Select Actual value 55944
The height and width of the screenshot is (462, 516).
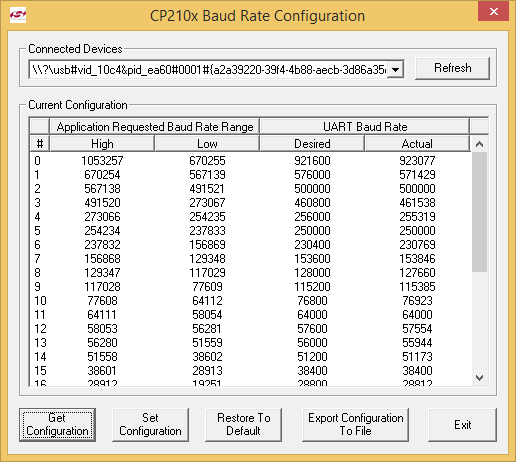(417, 343)
